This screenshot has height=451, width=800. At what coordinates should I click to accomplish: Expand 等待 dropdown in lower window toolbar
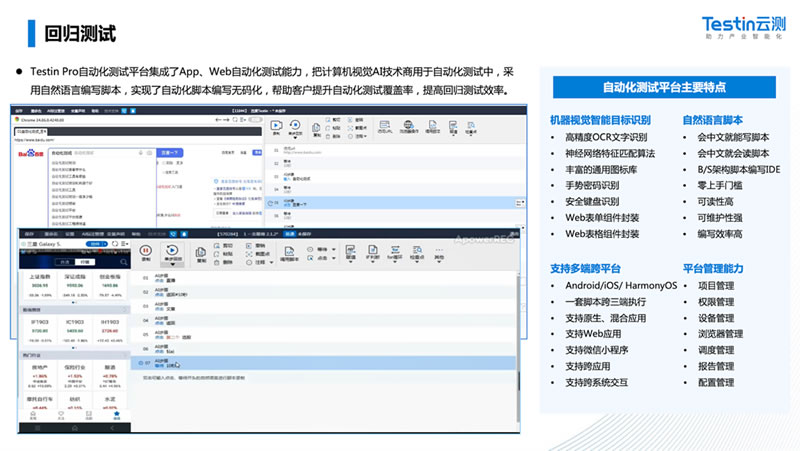tap(334, 249)
